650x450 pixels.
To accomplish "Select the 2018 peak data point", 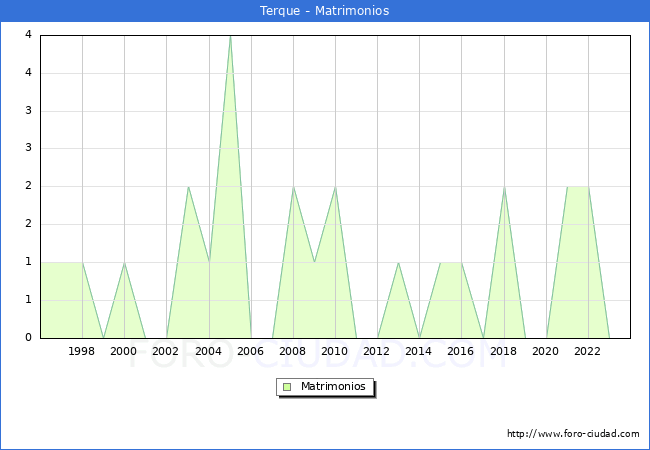I will click(504, 187).
